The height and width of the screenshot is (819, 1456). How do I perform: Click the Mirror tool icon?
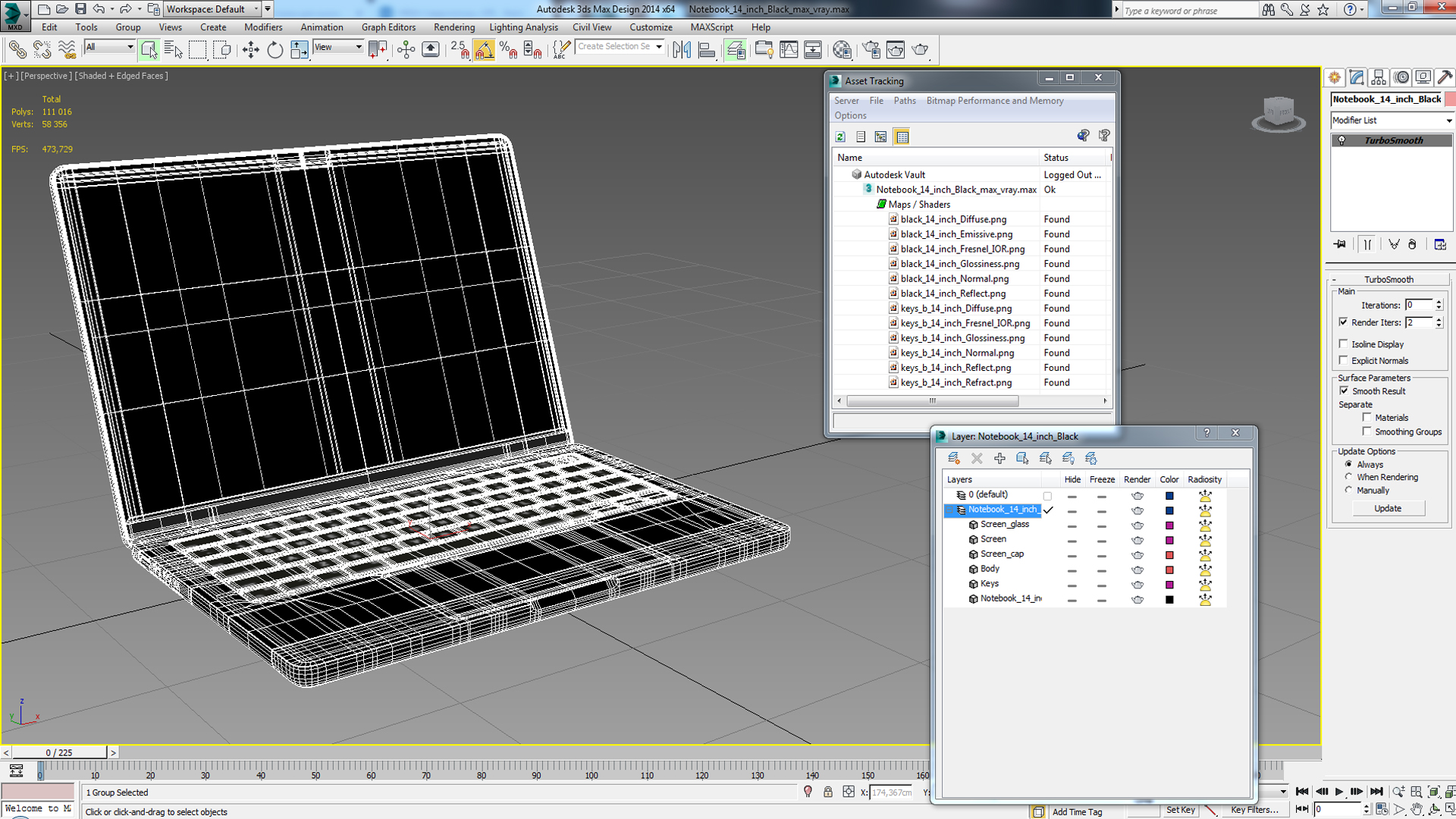[682, 50]
